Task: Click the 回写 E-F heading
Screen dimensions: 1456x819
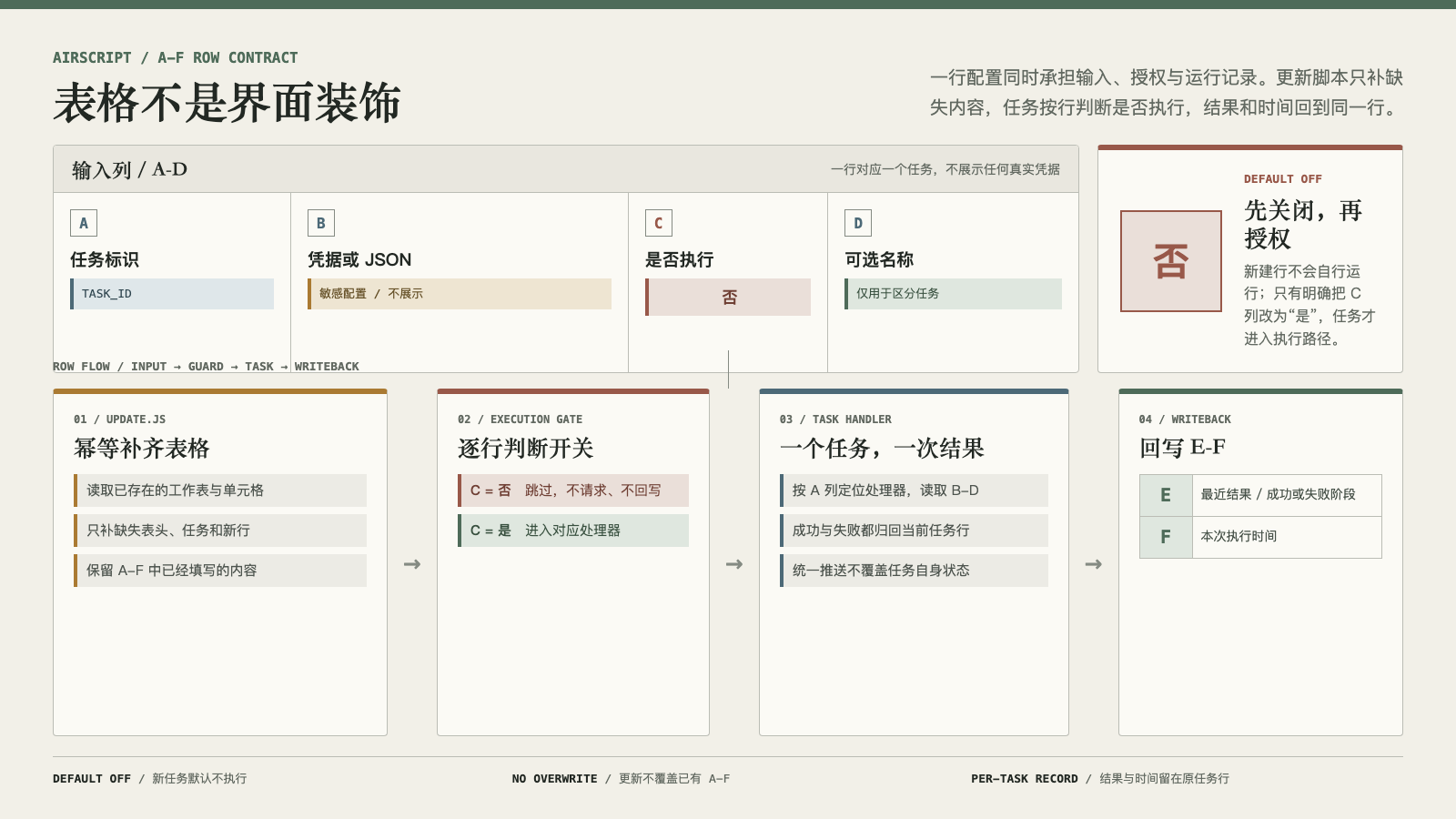Action: [1182, 448]
